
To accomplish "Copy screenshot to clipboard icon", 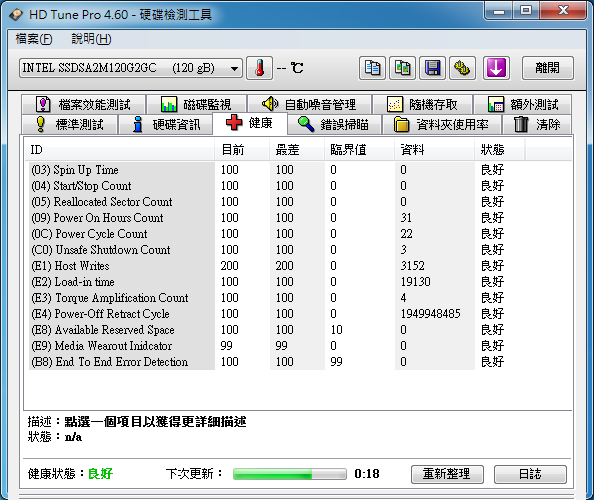I will click(x=402, y=68).
